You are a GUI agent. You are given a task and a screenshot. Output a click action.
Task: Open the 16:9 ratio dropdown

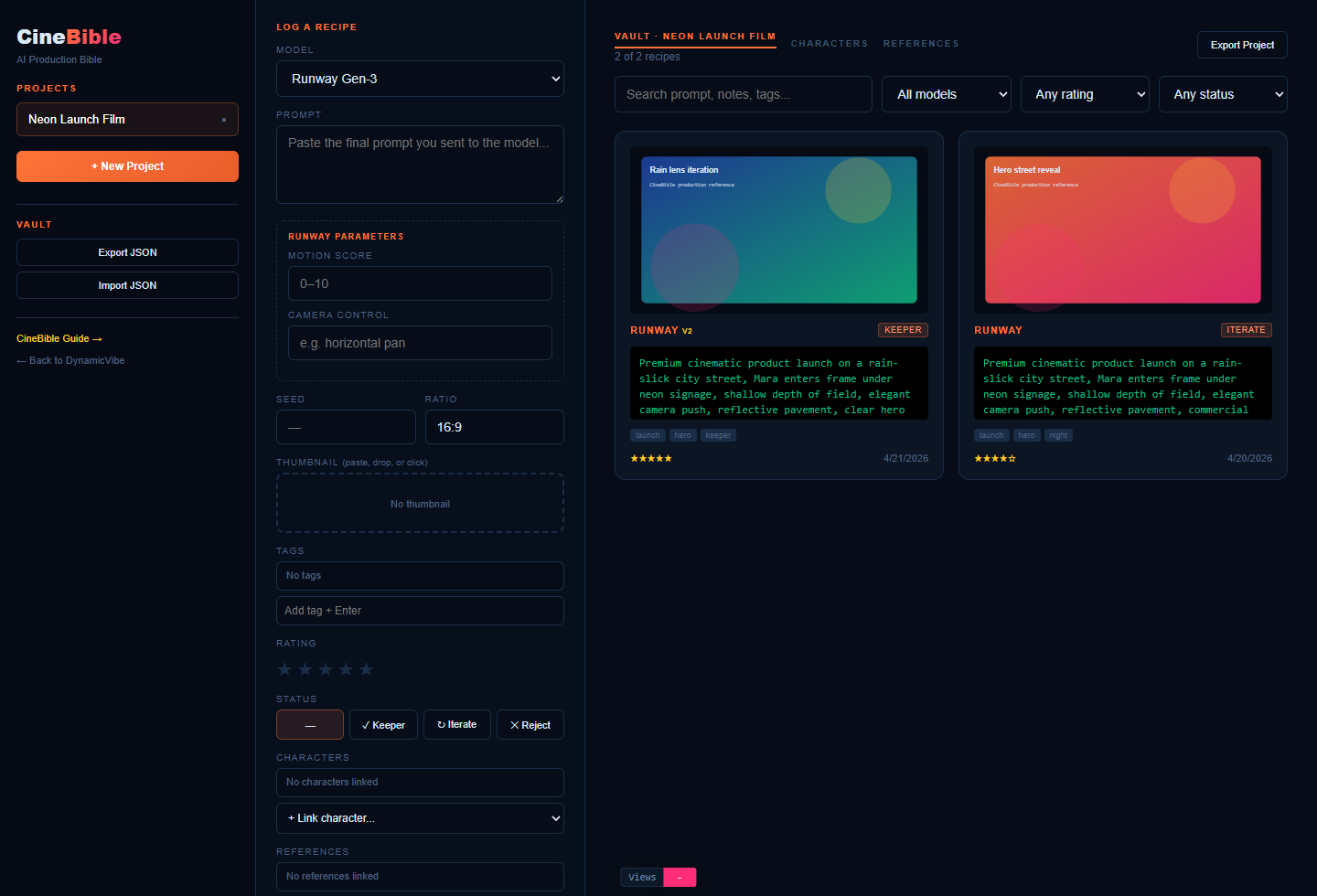[x=495, y=427]
